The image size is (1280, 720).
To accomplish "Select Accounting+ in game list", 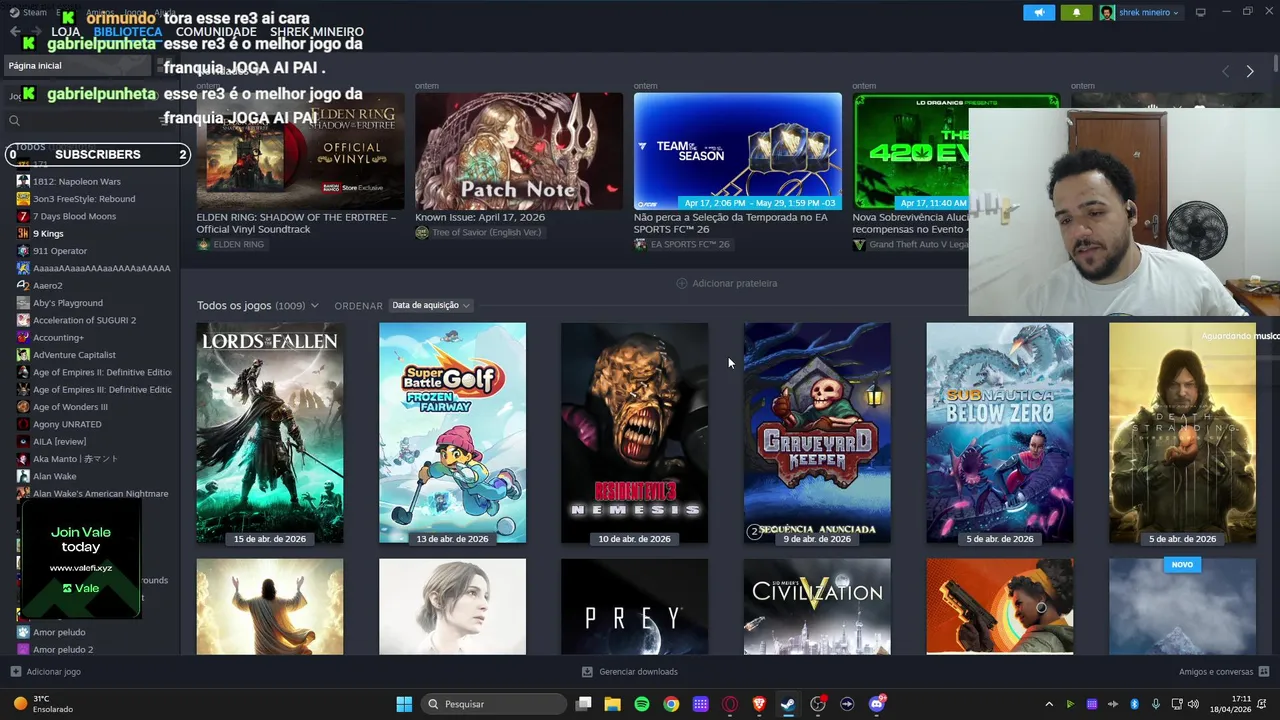I will 58,337.
